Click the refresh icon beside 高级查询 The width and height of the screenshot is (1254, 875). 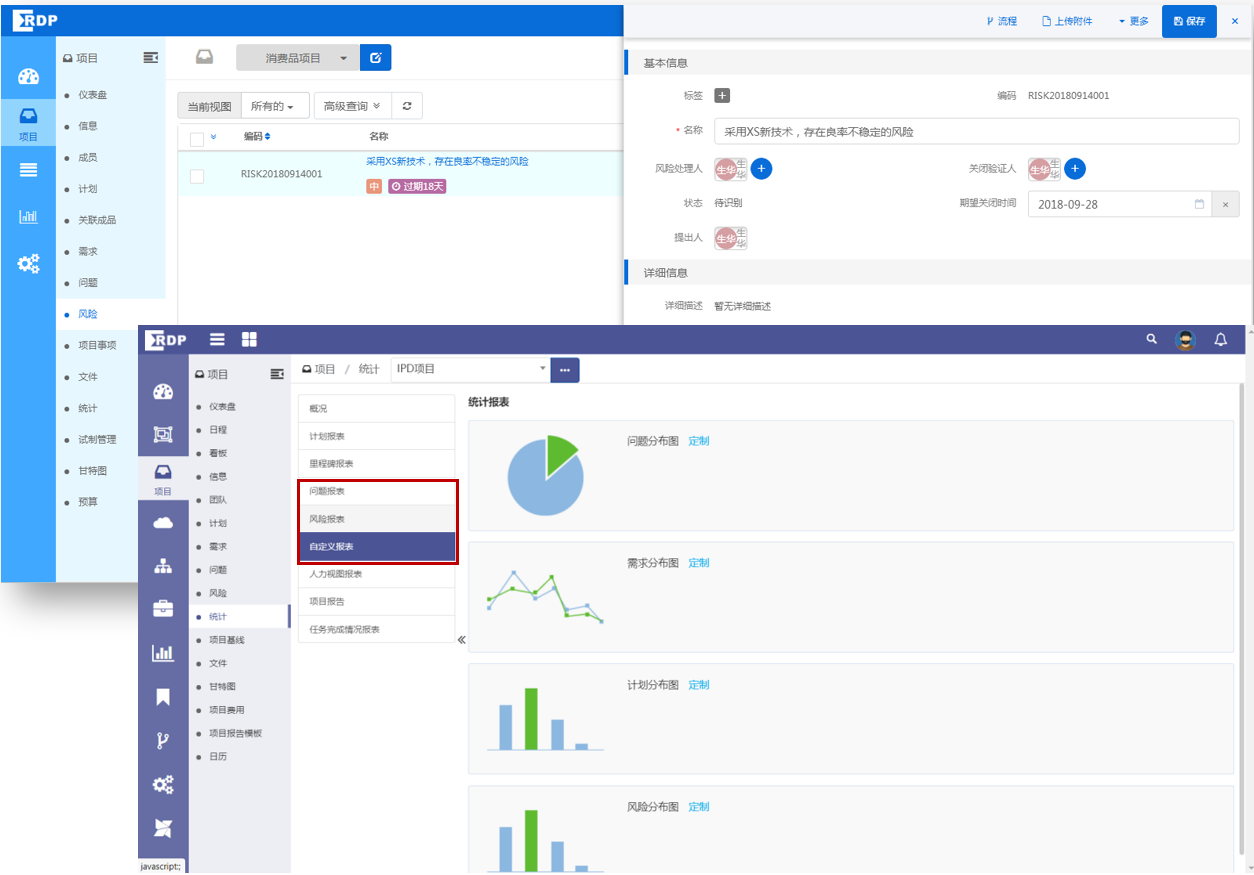point(407,106)
